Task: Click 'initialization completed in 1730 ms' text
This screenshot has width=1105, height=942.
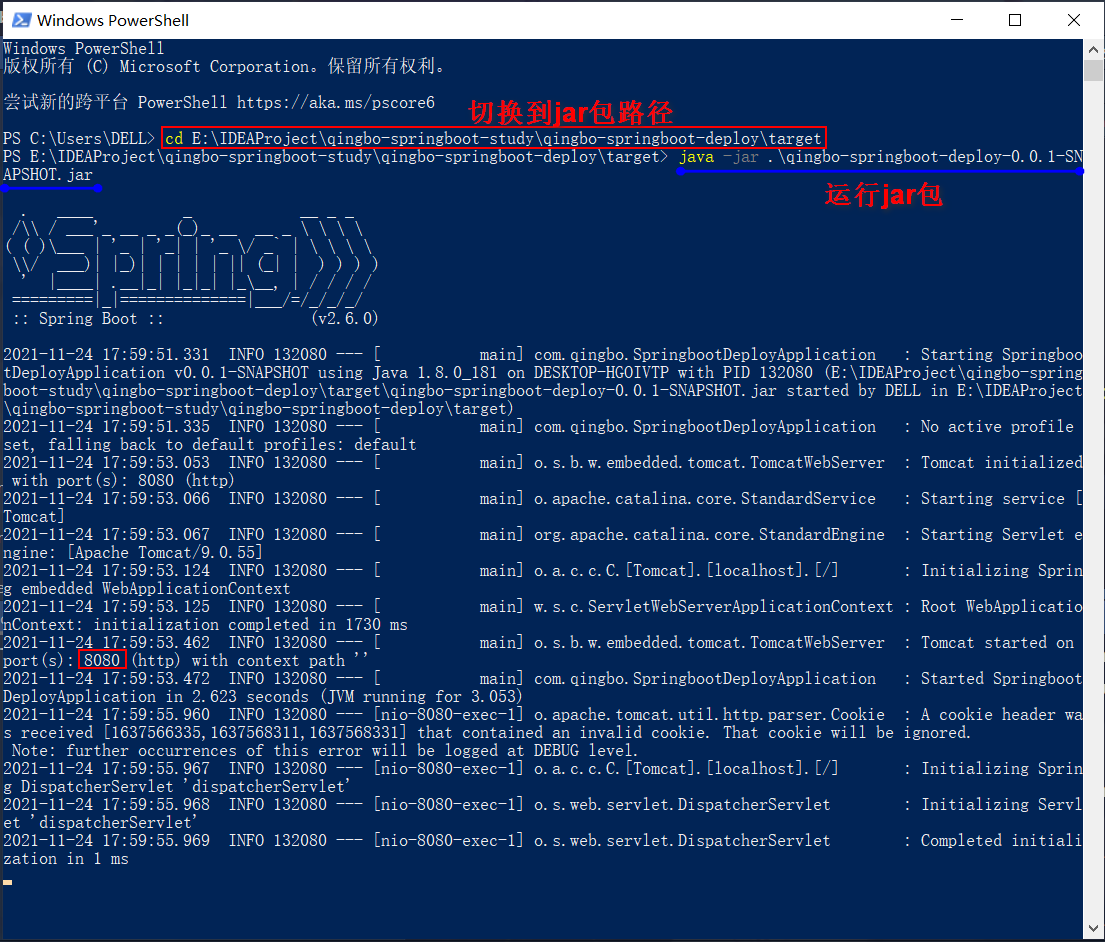Action: coord(250,624)
